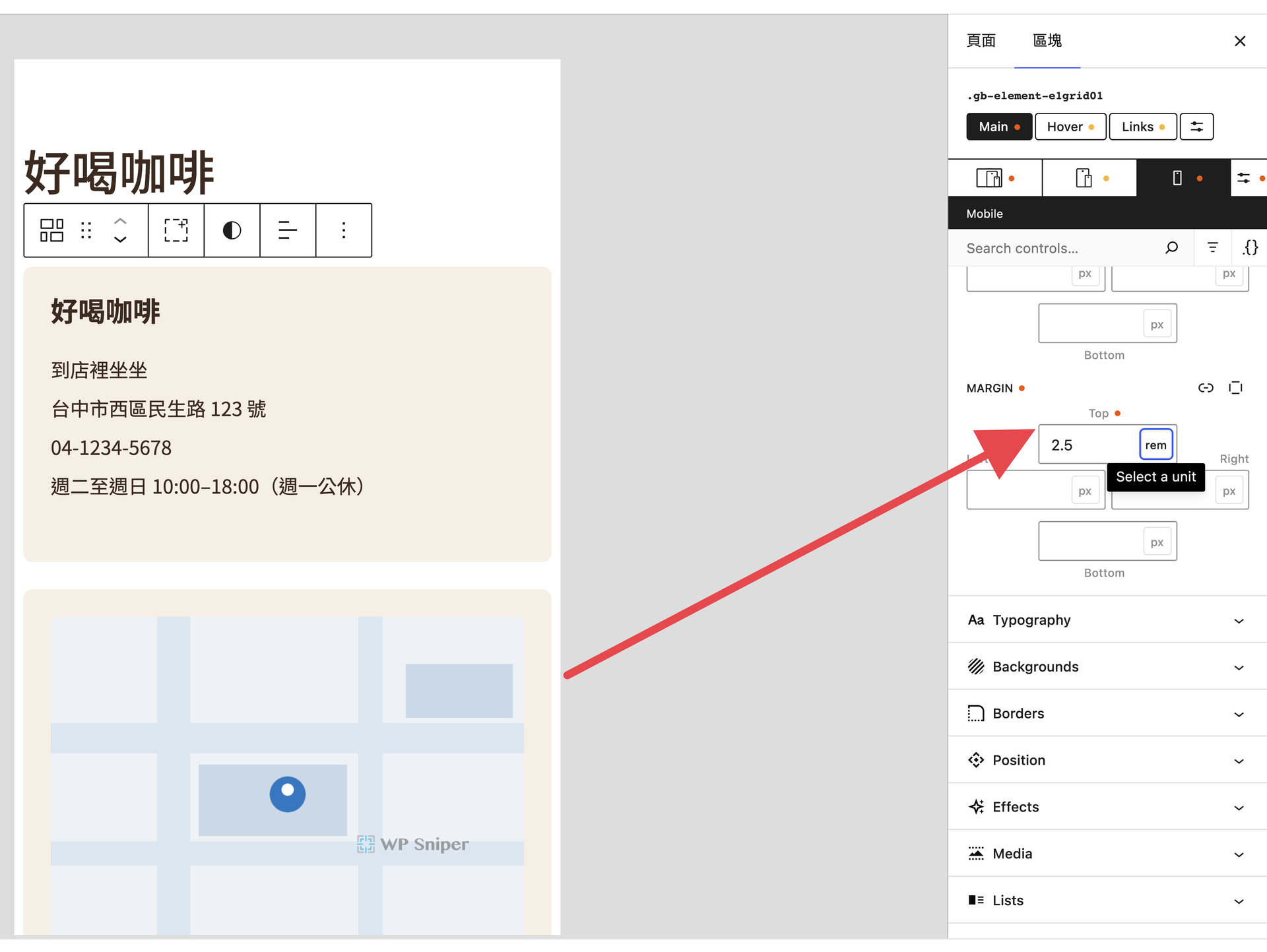Expand the Typography panel

[x=1107, y=620]
